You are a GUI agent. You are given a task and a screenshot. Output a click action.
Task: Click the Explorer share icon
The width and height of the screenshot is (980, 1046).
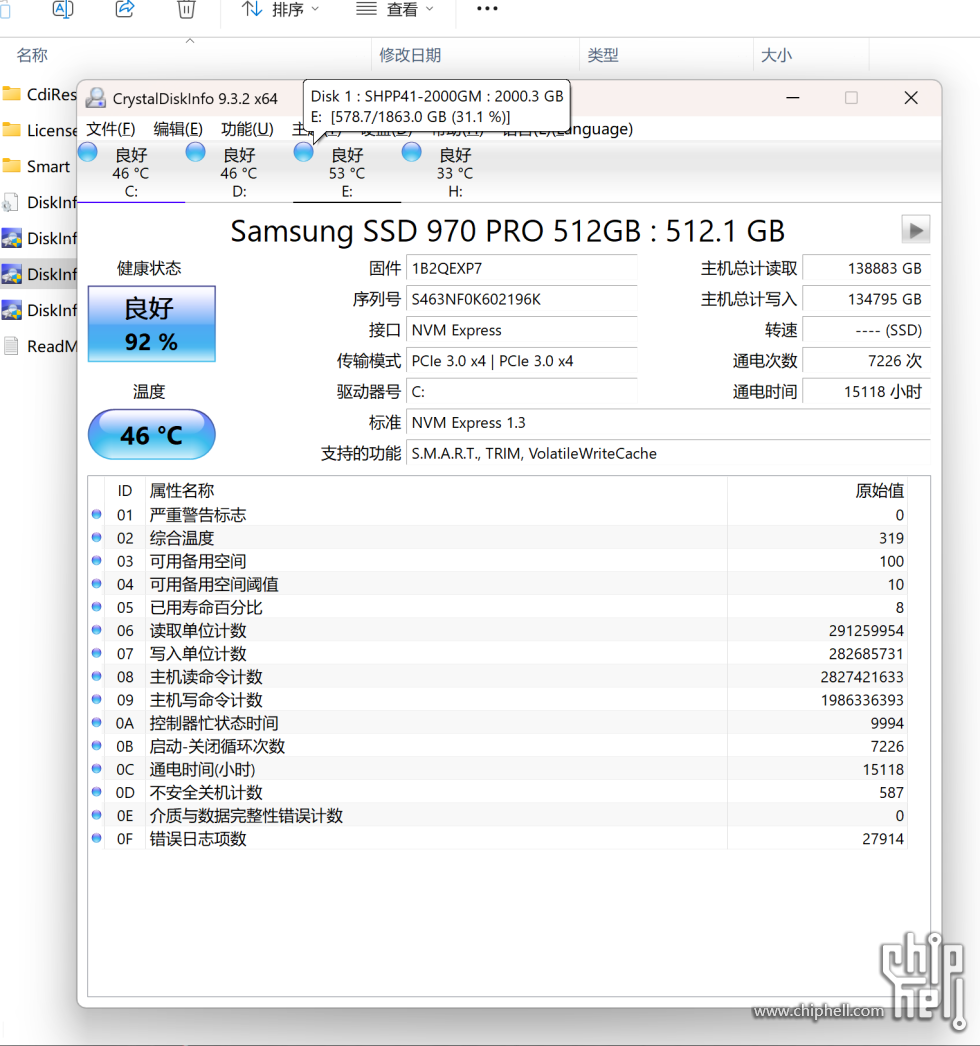point(125,9)
